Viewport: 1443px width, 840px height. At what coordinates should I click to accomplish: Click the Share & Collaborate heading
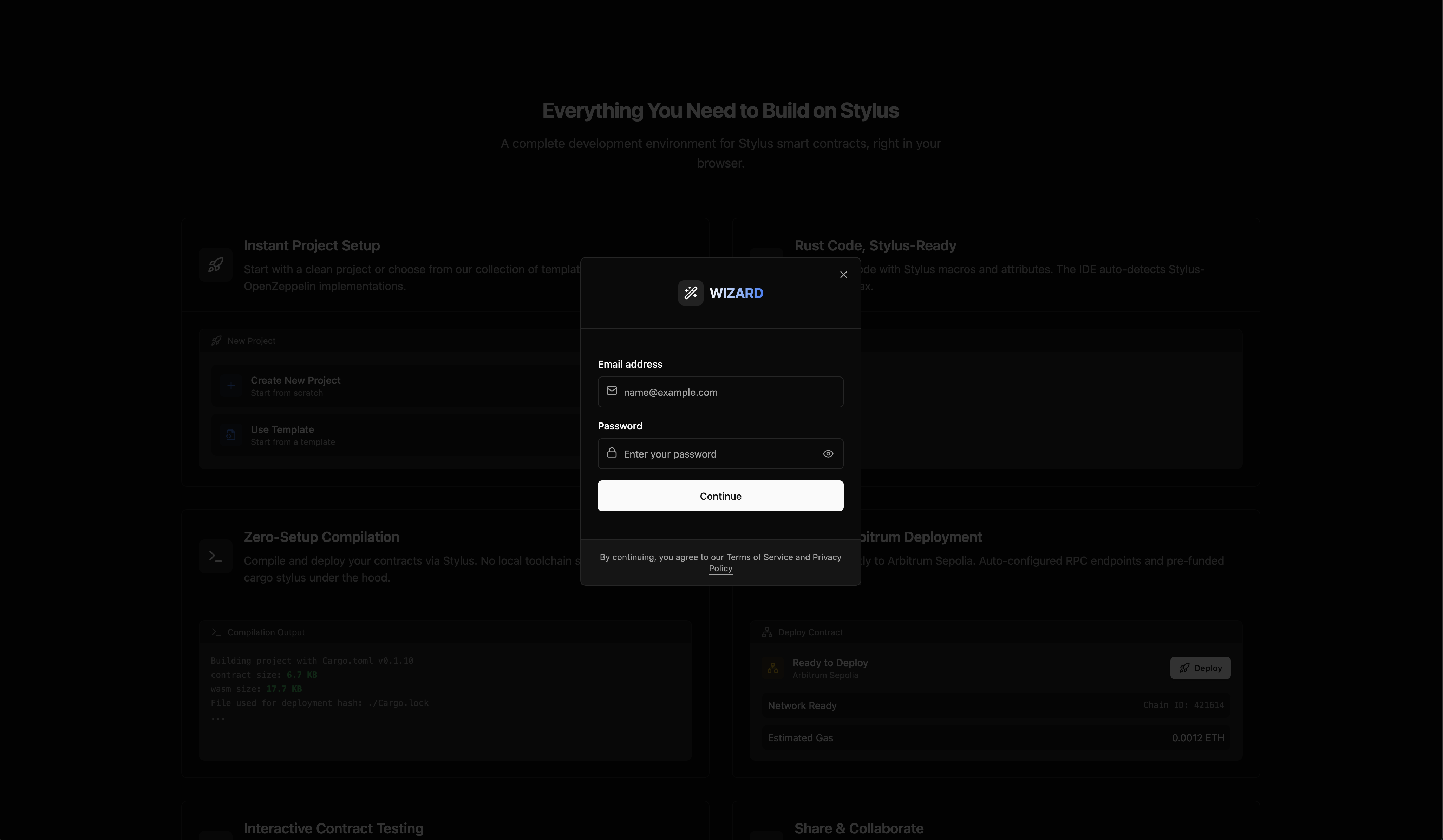(858, 828)
